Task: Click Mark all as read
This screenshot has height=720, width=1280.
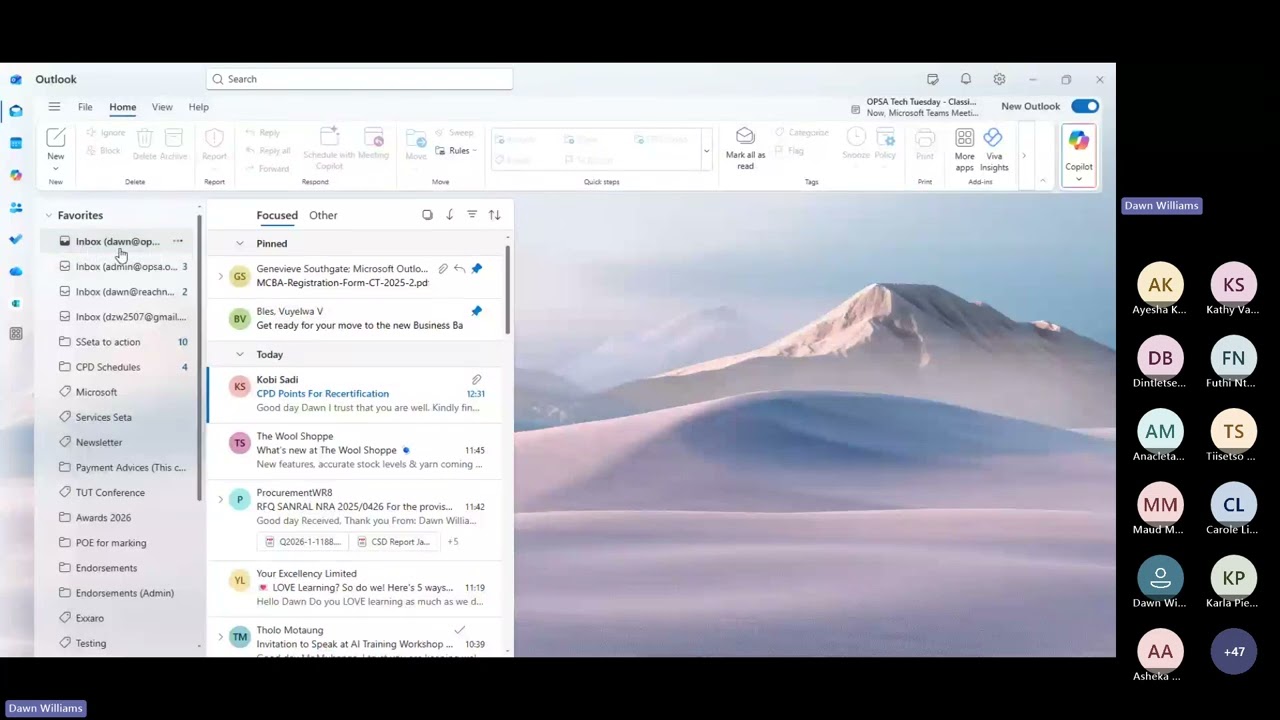Action: coord(745,149)
